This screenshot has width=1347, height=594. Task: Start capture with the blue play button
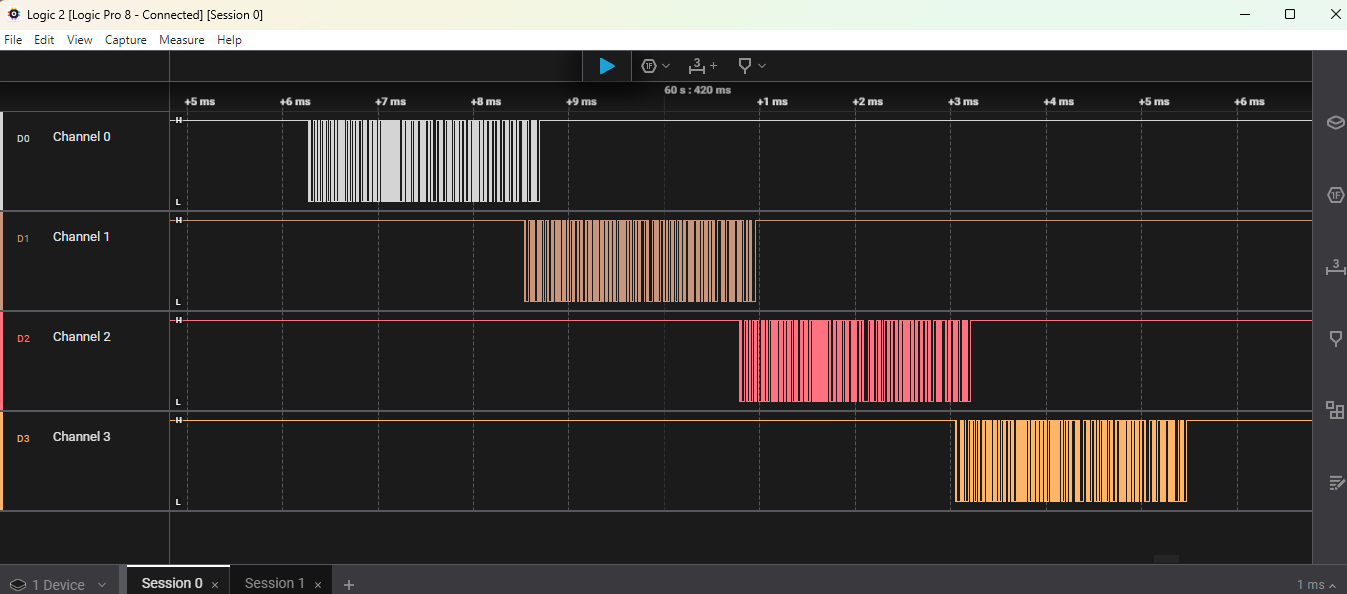pos(607,66)
